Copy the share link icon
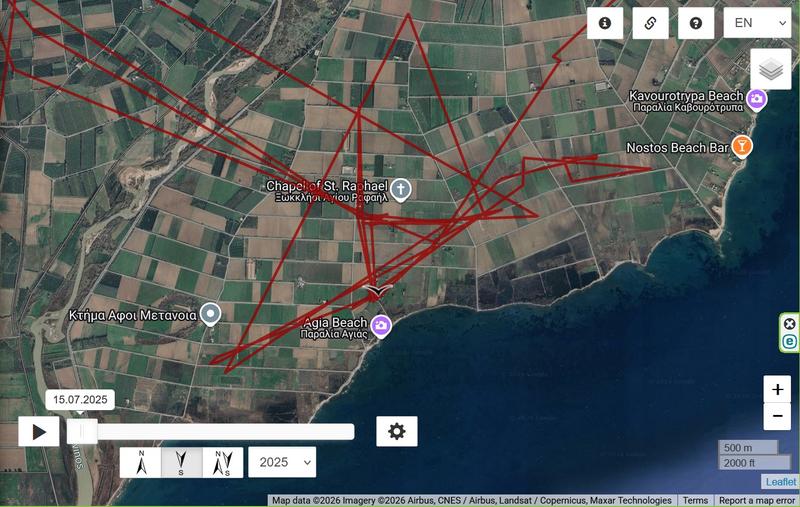This screenshot has height=507, width=800. pyautogui.click(x=650, y=23)
